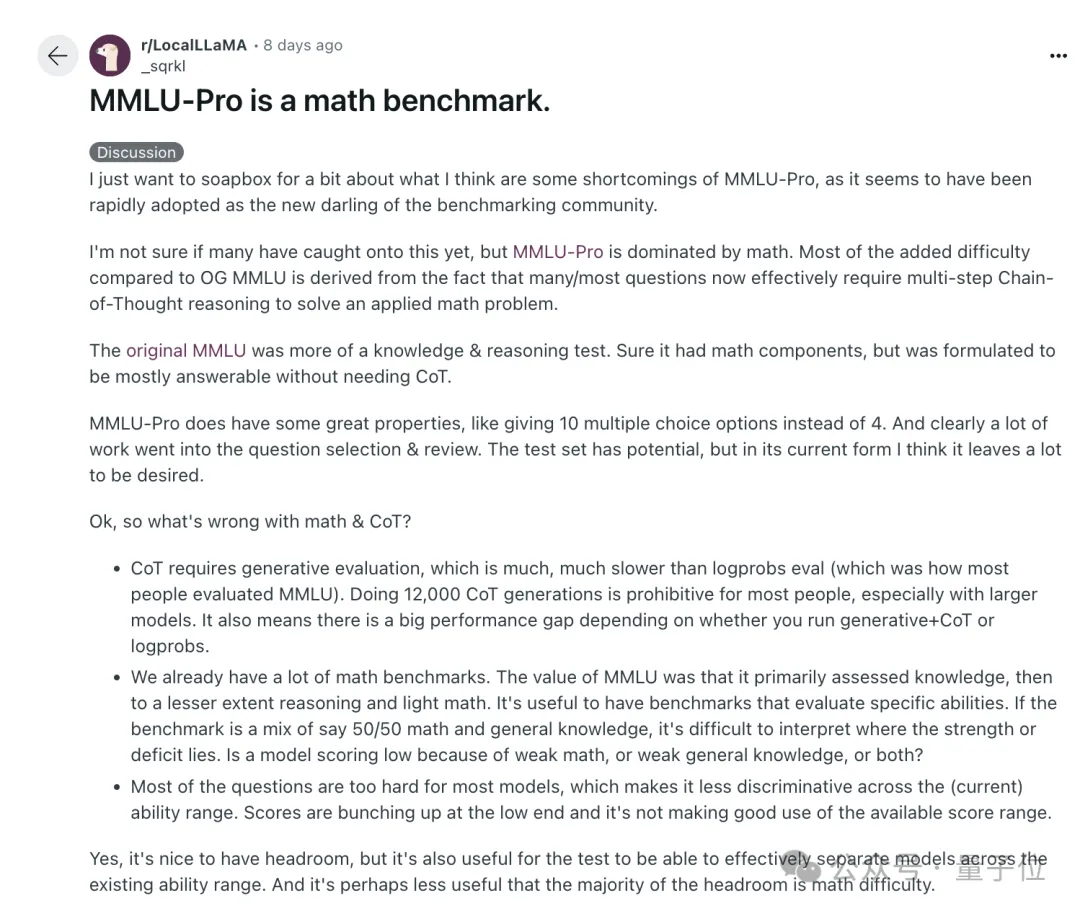This screenshot has width=1080, height=911.
Task: Follow the 'original MMLU' hyperlink
Action: pyautogui.click(x=186, y=350)
